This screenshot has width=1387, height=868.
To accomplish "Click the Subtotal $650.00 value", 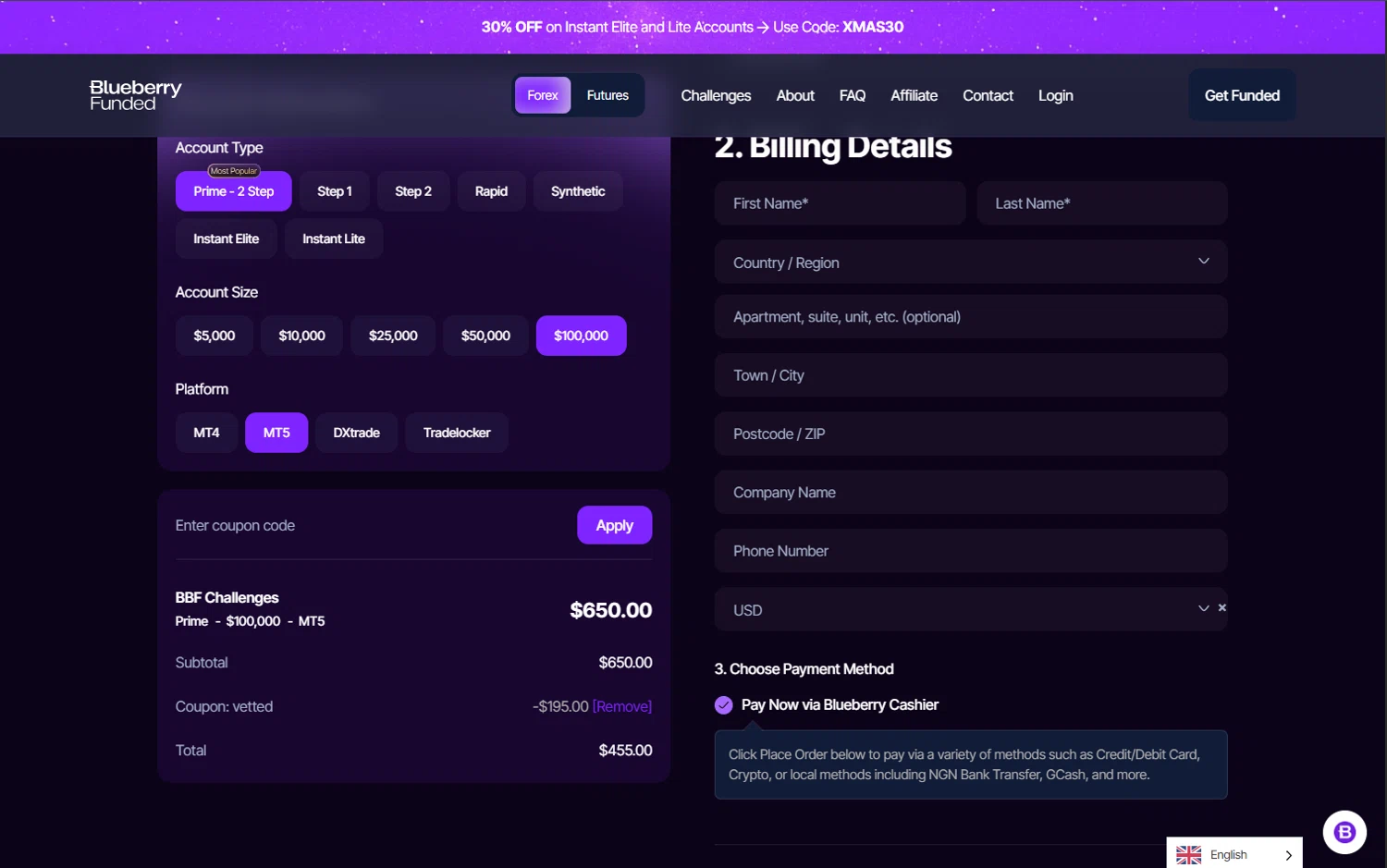I will pos(625,663).
